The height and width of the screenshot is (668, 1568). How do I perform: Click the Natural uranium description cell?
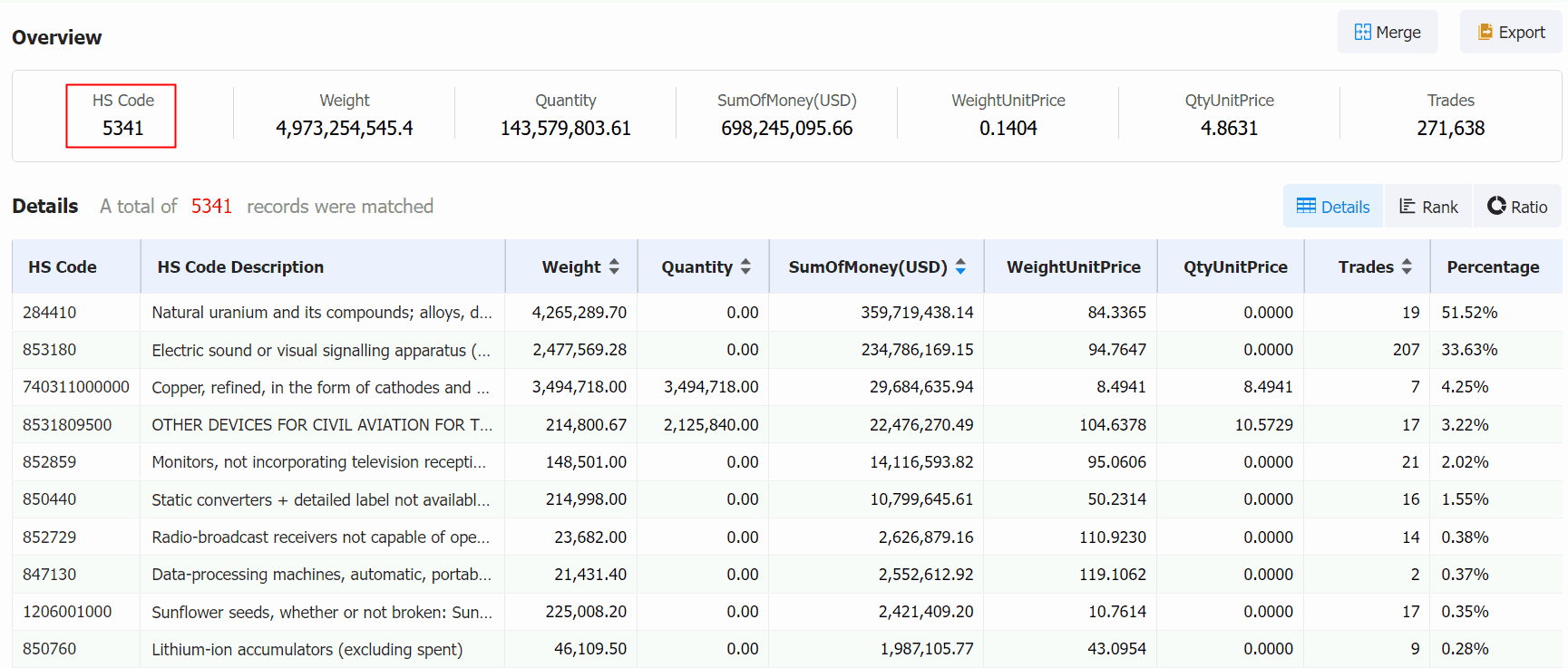click(x=322, y=313)
